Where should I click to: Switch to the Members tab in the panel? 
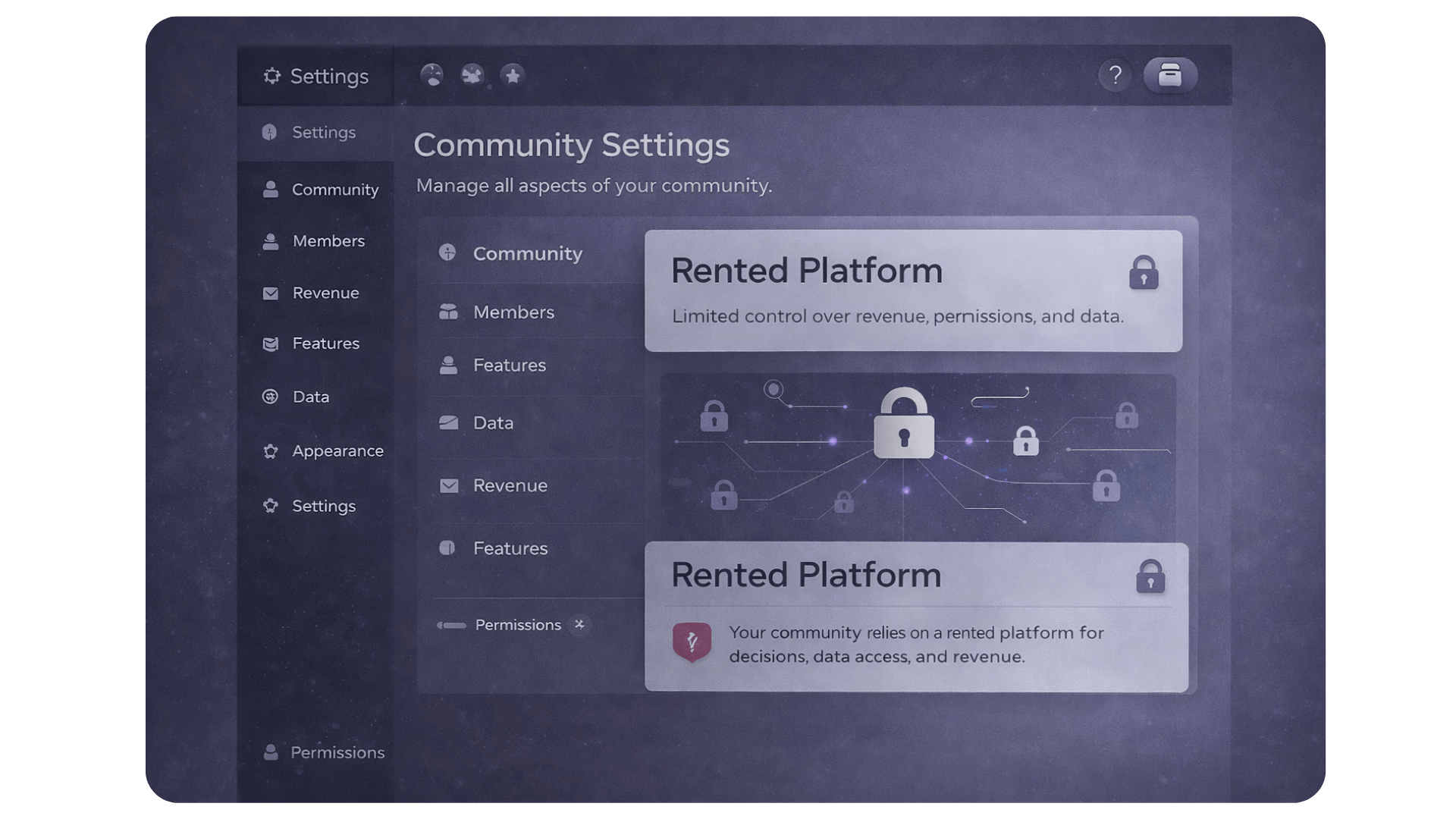(513, 312)
